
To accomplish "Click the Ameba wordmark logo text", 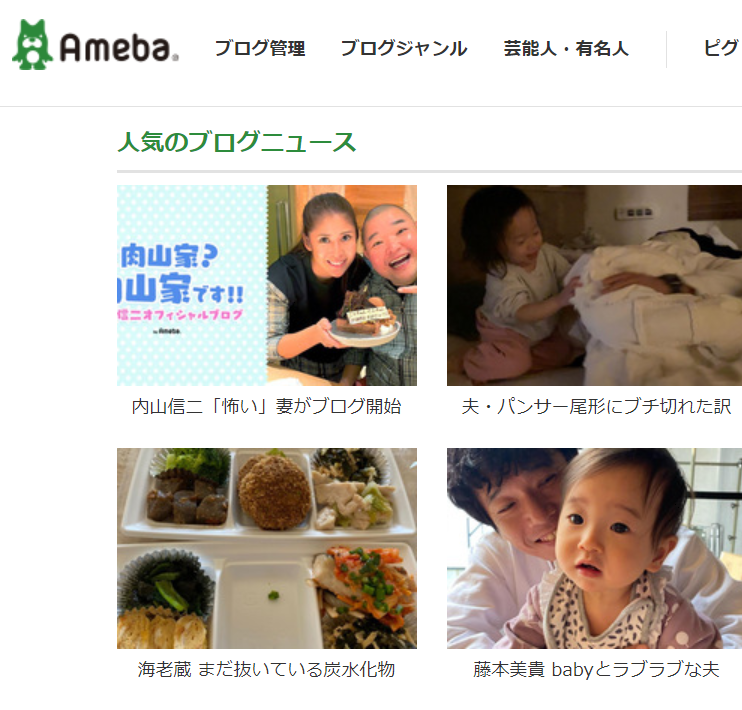I will [119, 48].
